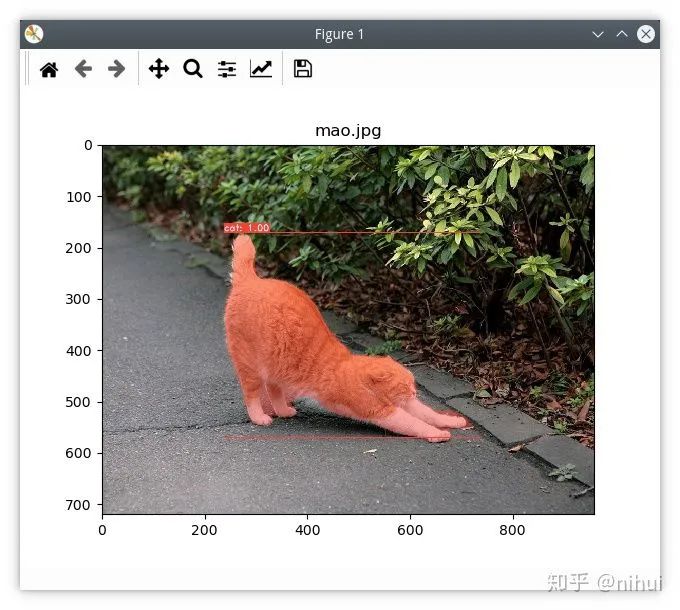The height and width of the screenshot is (610, 680).
Task: Reset the view with the Home icon
Action: 49,69
